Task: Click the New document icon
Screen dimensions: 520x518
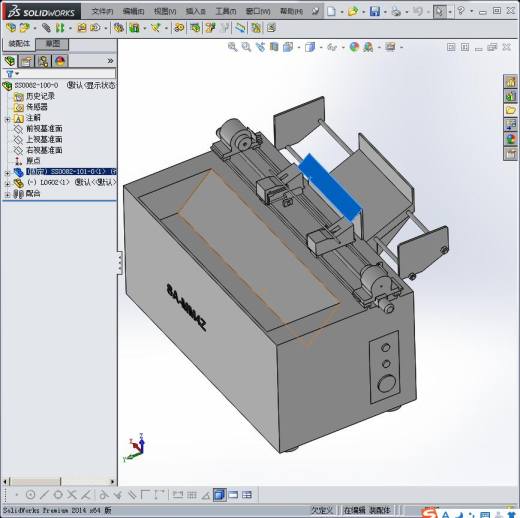Action: tap(331, 11)
